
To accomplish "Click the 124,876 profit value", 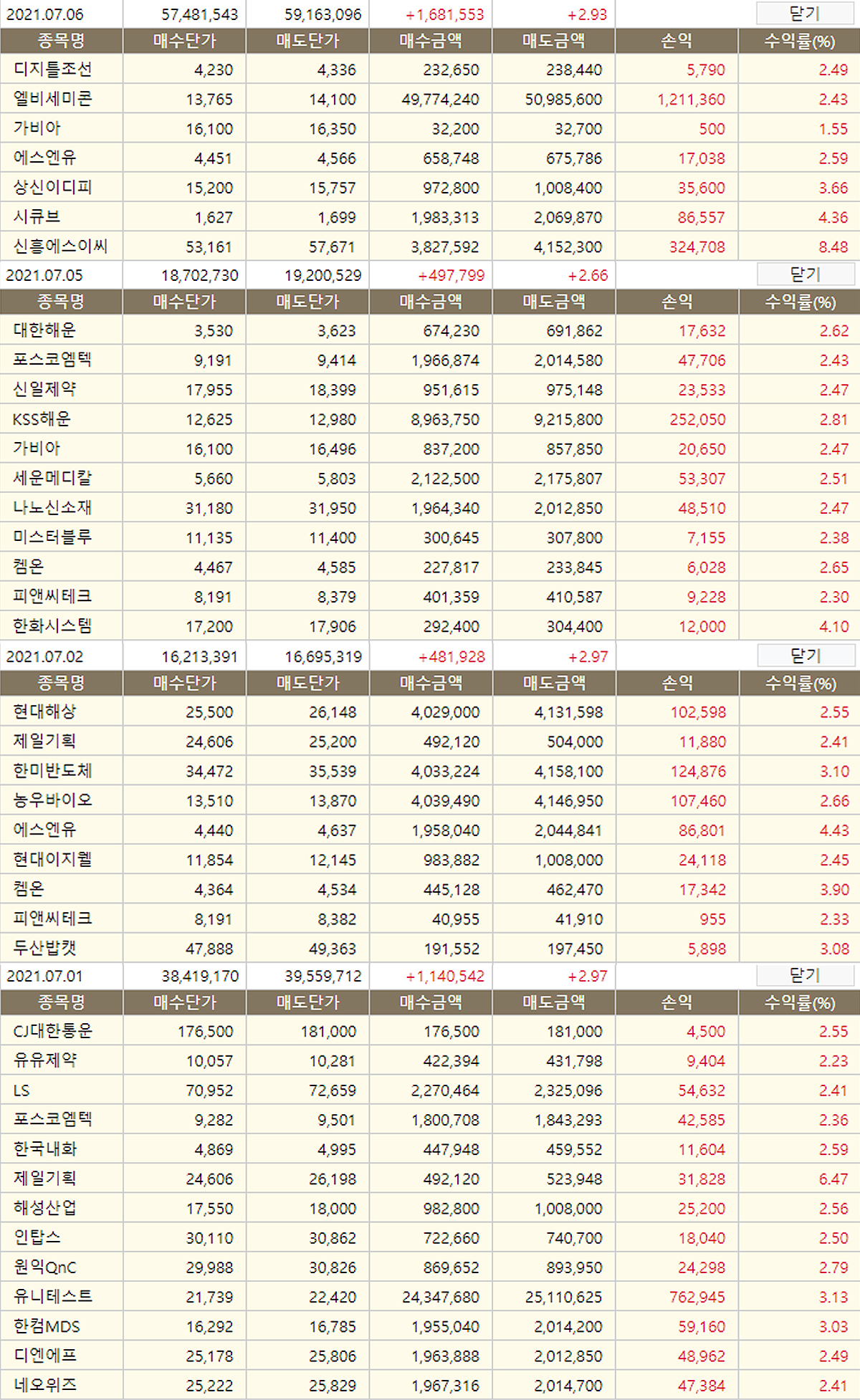I will [x=697, y=772].
